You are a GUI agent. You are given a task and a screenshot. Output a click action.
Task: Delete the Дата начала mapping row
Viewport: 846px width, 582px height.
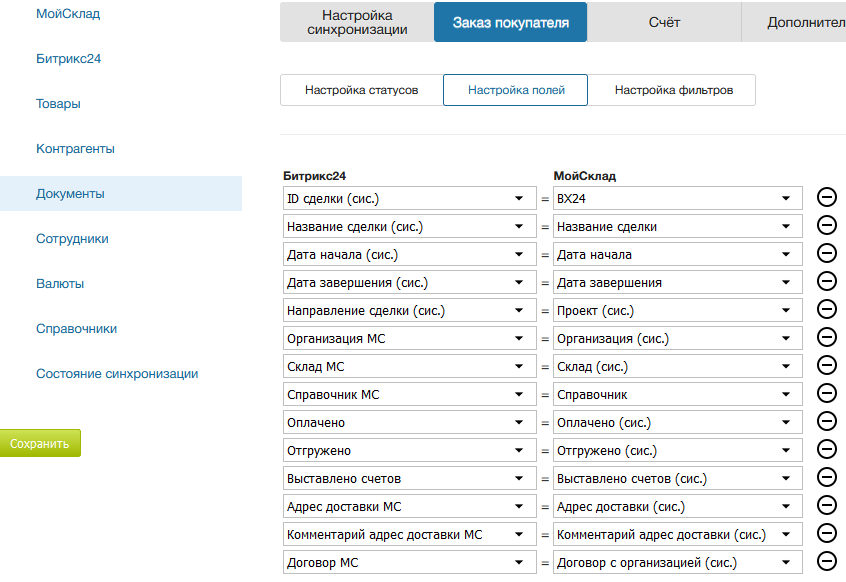pyautogui.click(x=827, y=254)
